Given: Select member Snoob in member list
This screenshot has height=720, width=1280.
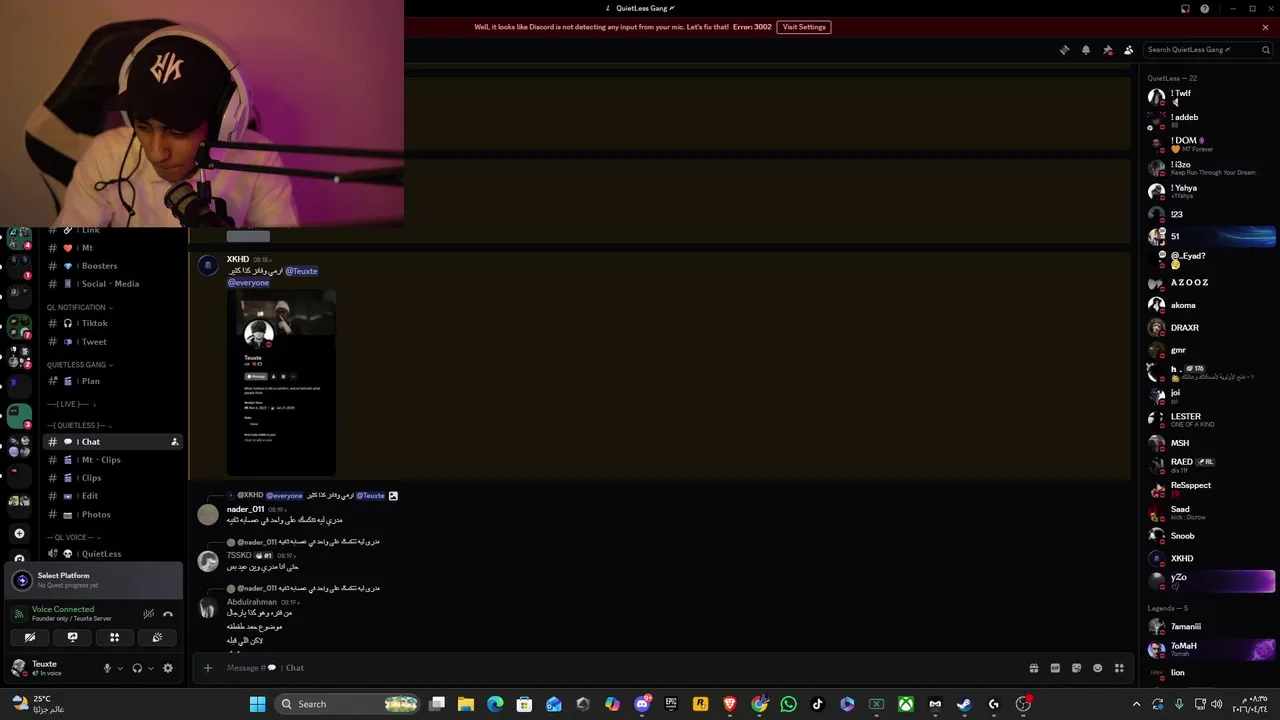Looking at the screenshot, I should point(1212,536).
